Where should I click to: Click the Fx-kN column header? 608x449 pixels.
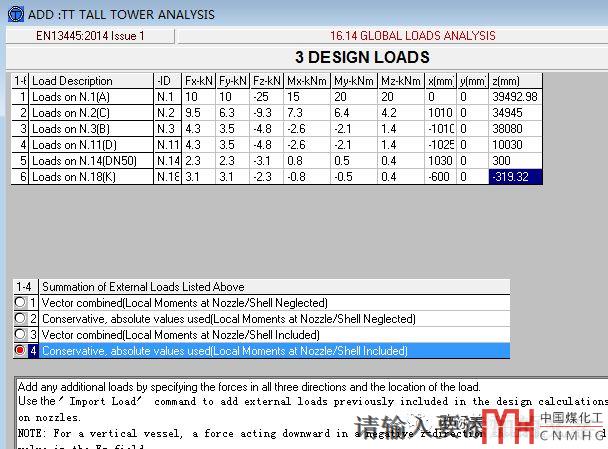[x=199, y=81]
